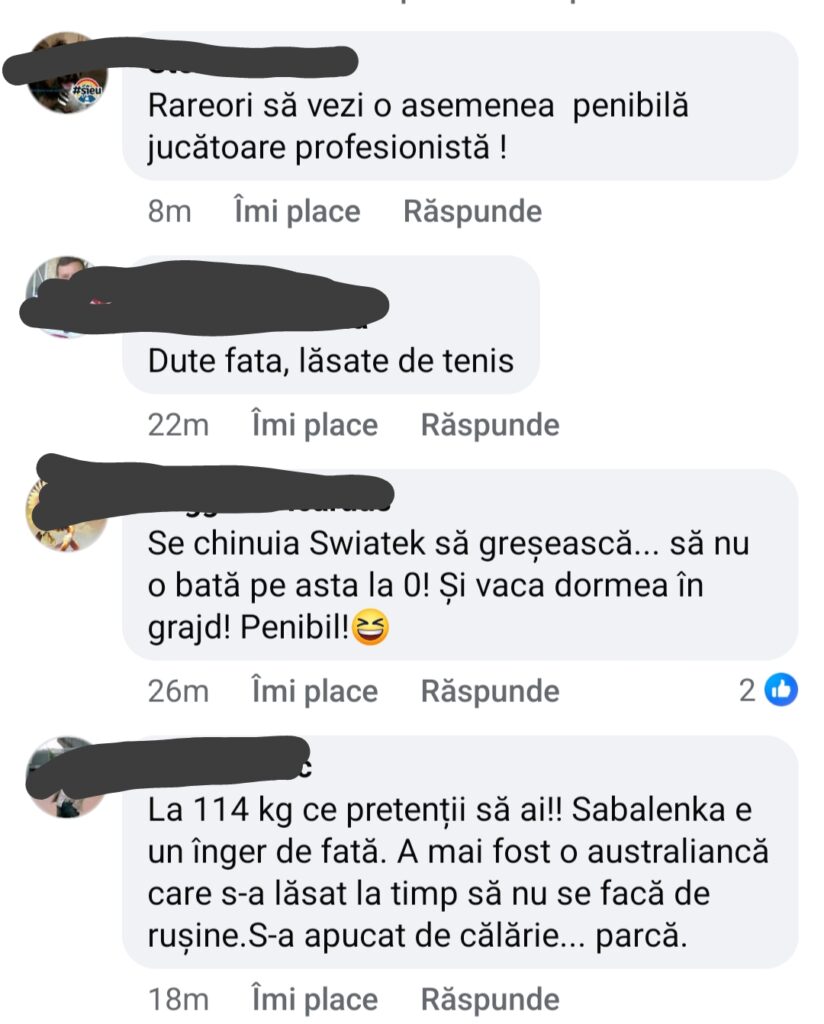The height and width of the screenshot is (1024, 824).
Task: Click the 18m timestamp
Action: [x=178, y=999]
